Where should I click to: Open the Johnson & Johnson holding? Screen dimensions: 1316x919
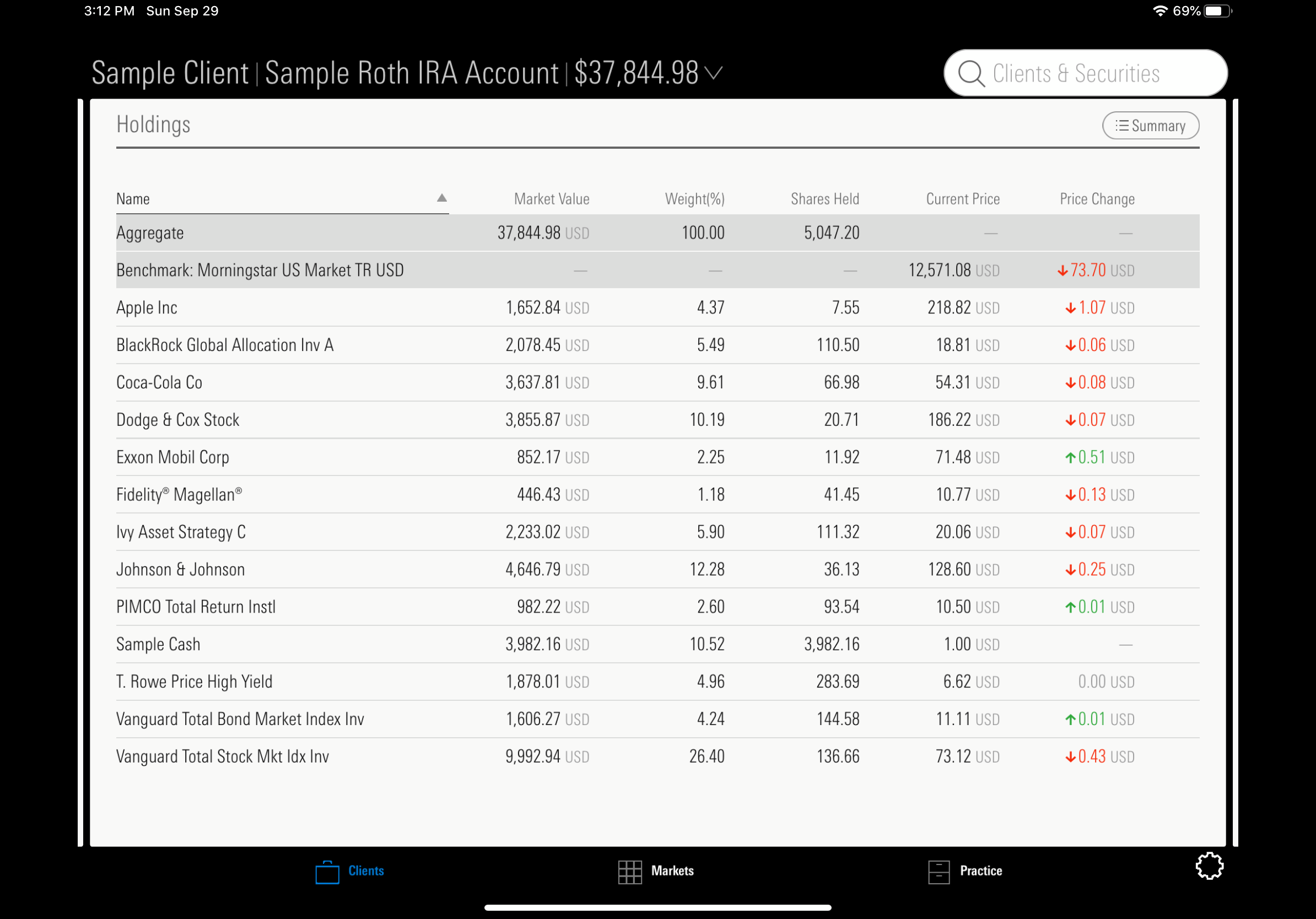657,570
